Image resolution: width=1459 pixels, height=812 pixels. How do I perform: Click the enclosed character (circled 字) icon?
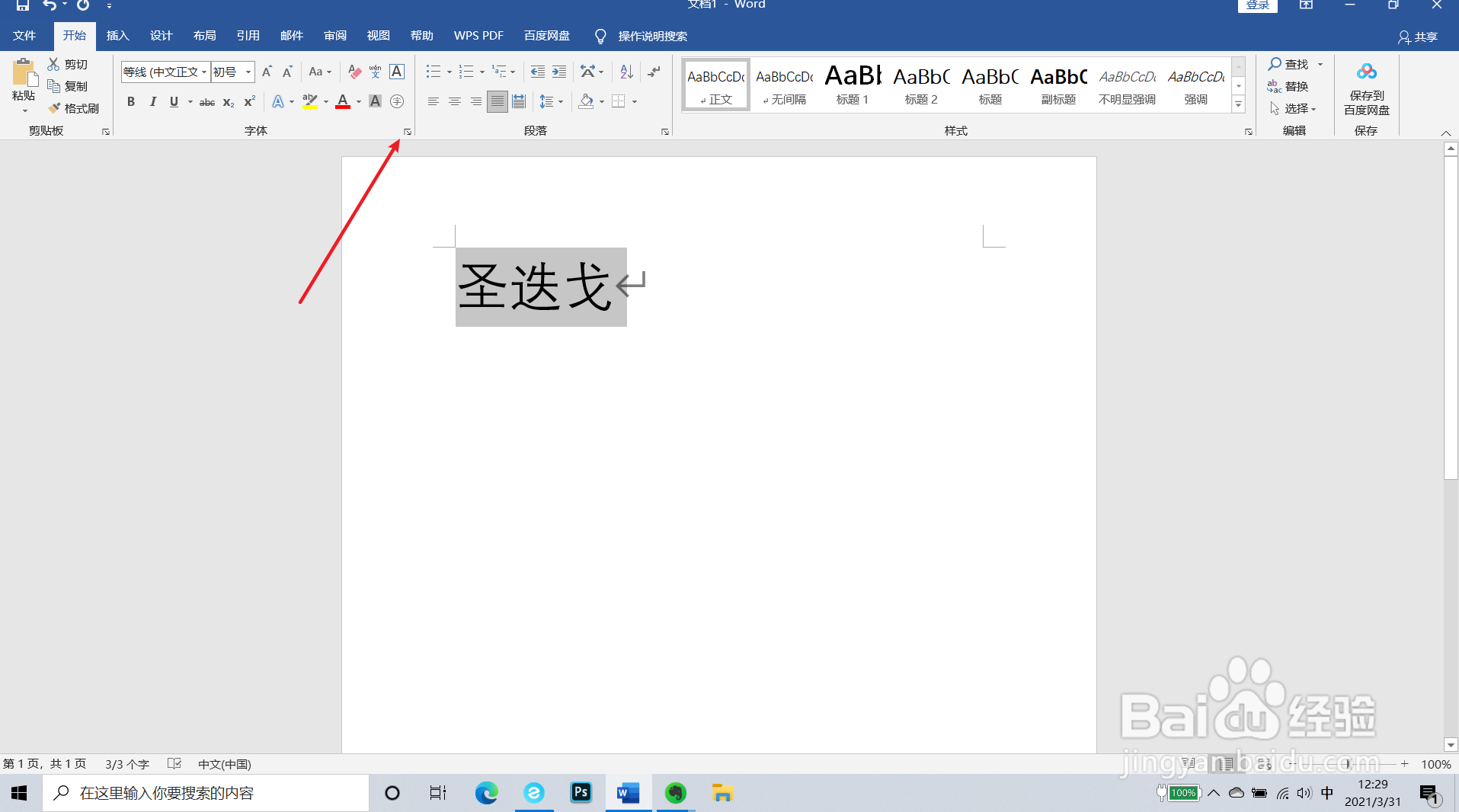(397, 101)
